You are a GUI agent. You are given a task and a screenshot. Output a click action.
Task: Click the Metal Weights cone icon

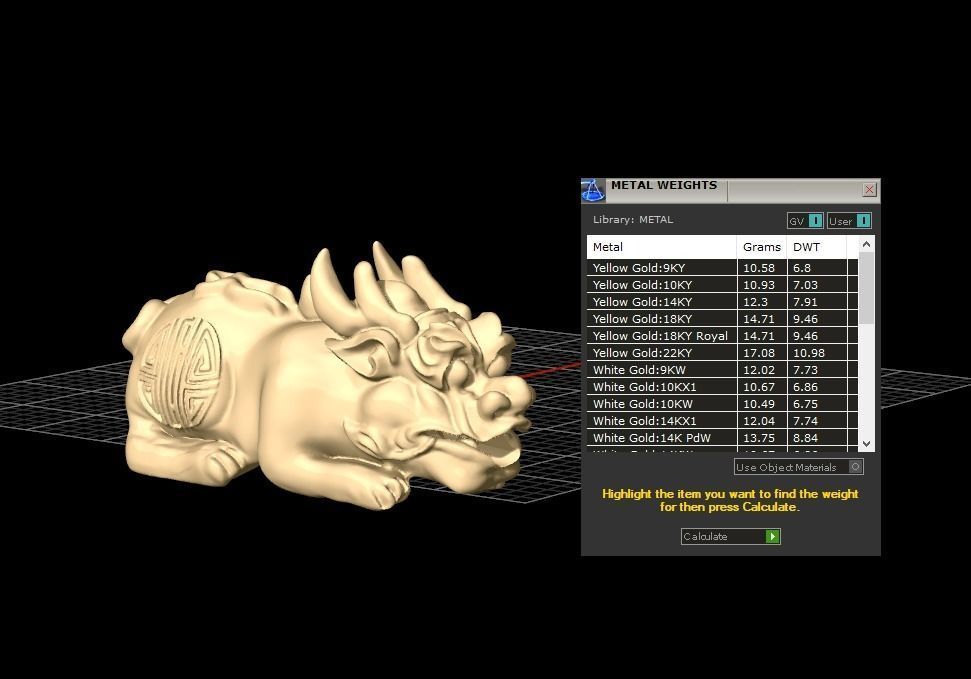click(x=593, y=191)
